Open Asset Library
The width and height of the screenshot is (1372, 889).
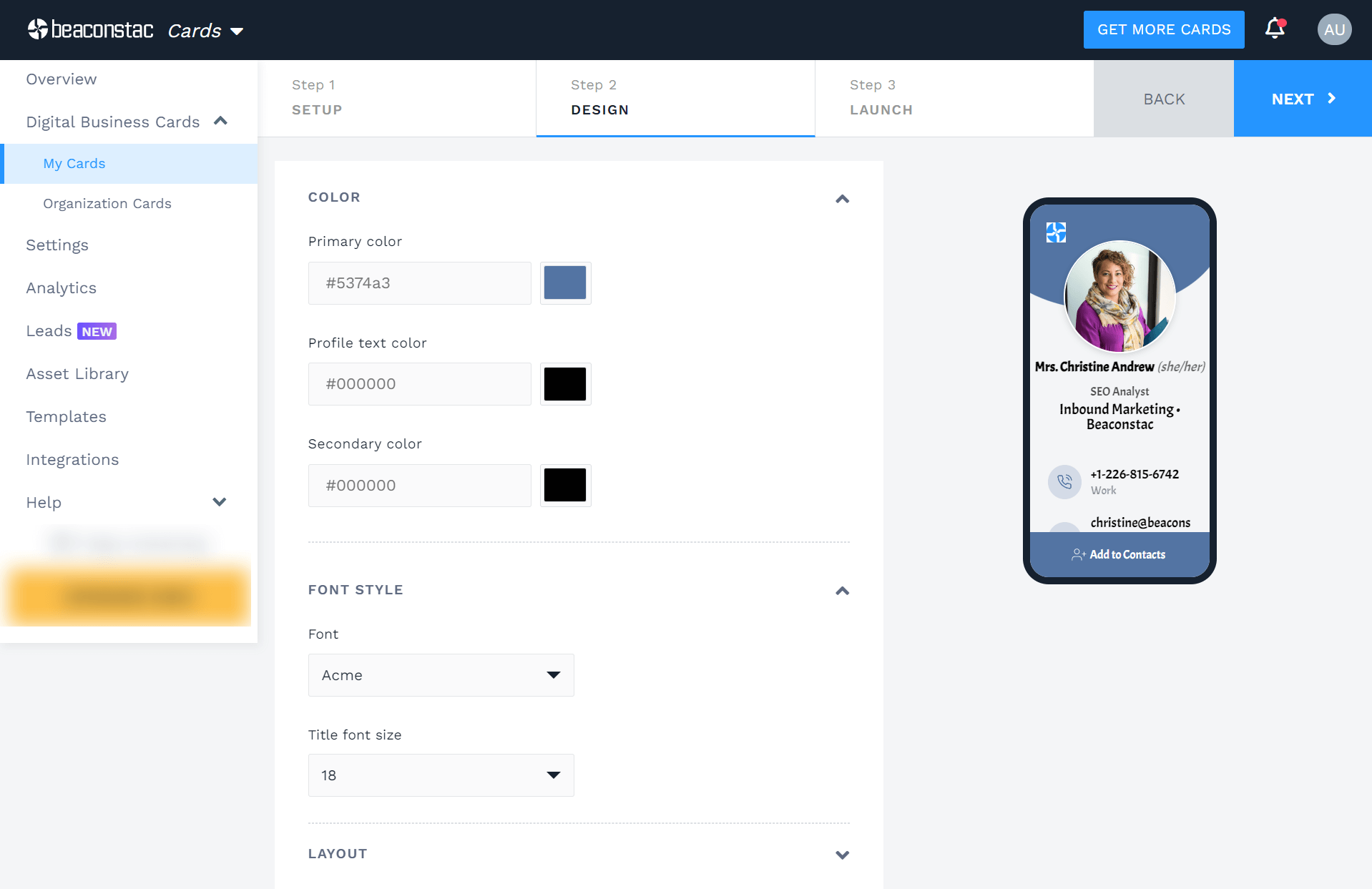(77, 374)
